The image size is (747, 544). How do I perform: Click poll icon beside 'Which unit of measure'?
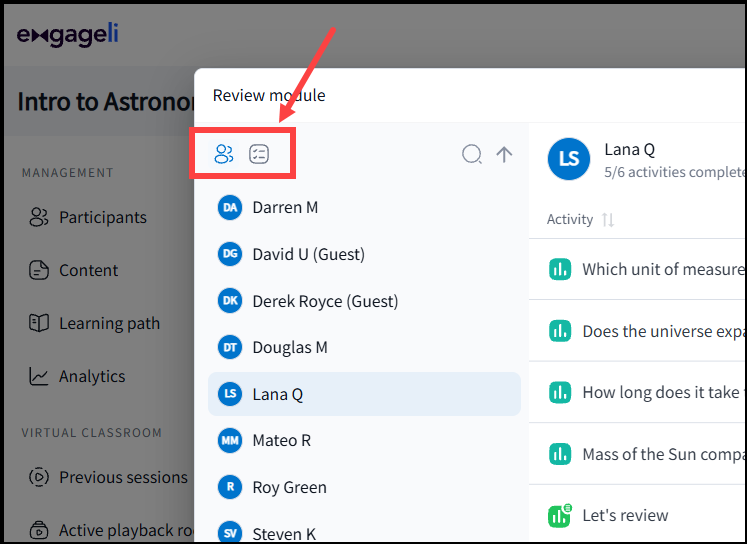click(560, 269)
